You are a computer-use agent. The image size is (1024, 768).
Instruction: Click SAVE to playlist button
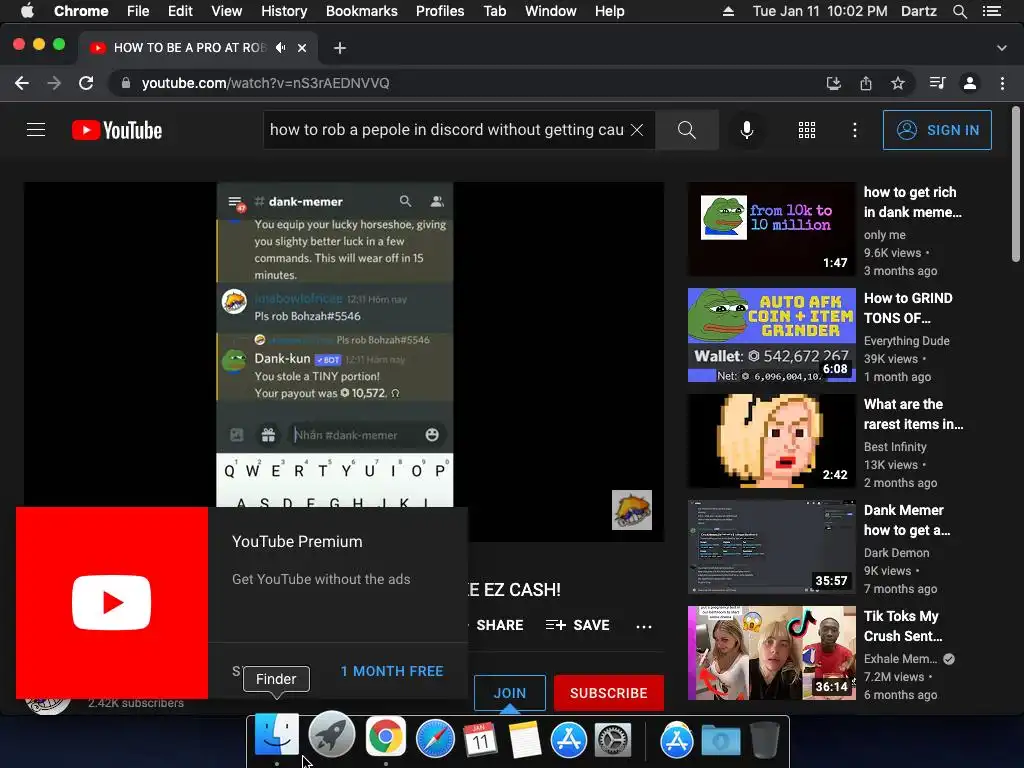click(x=577, y=625)
